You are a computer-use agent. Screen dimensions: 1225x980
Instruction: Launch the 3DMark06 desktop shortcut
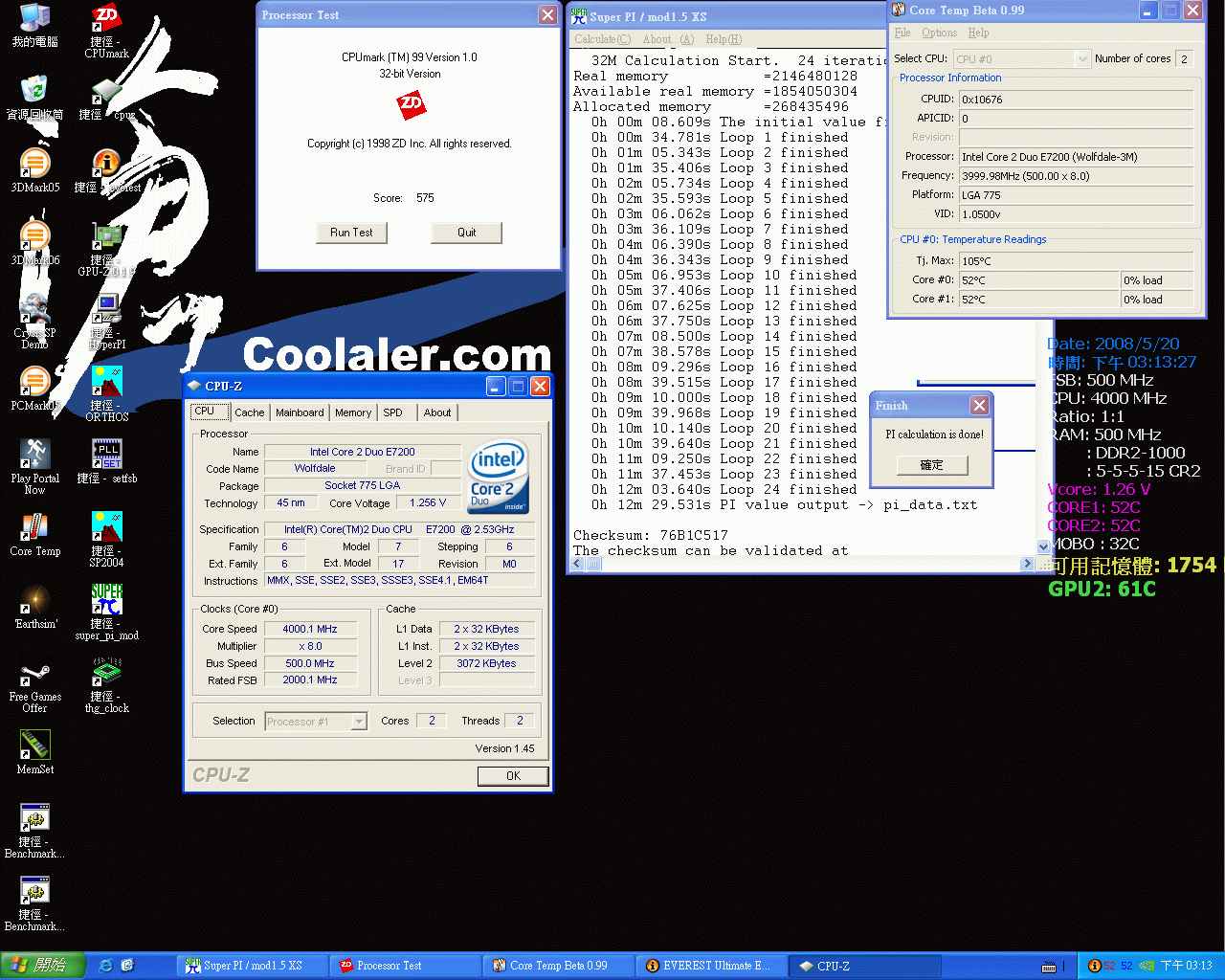[34, 243]
